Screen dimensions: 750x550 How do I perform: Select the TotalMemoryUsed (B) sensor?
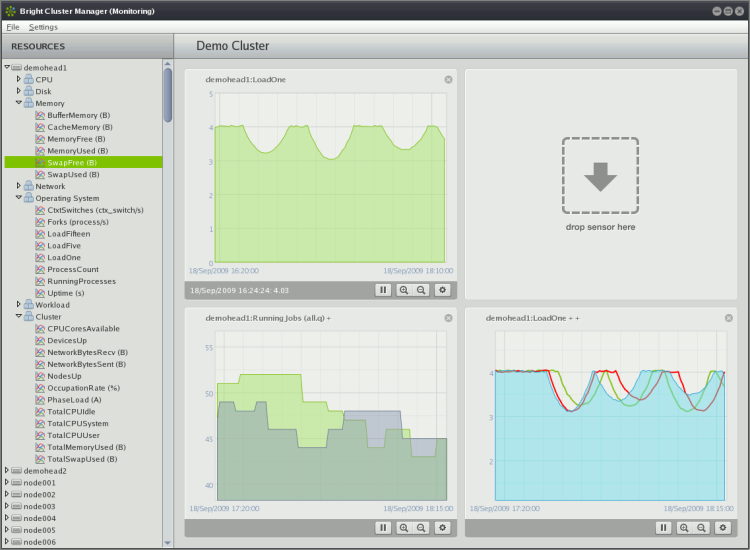click(x=87, y=447)
